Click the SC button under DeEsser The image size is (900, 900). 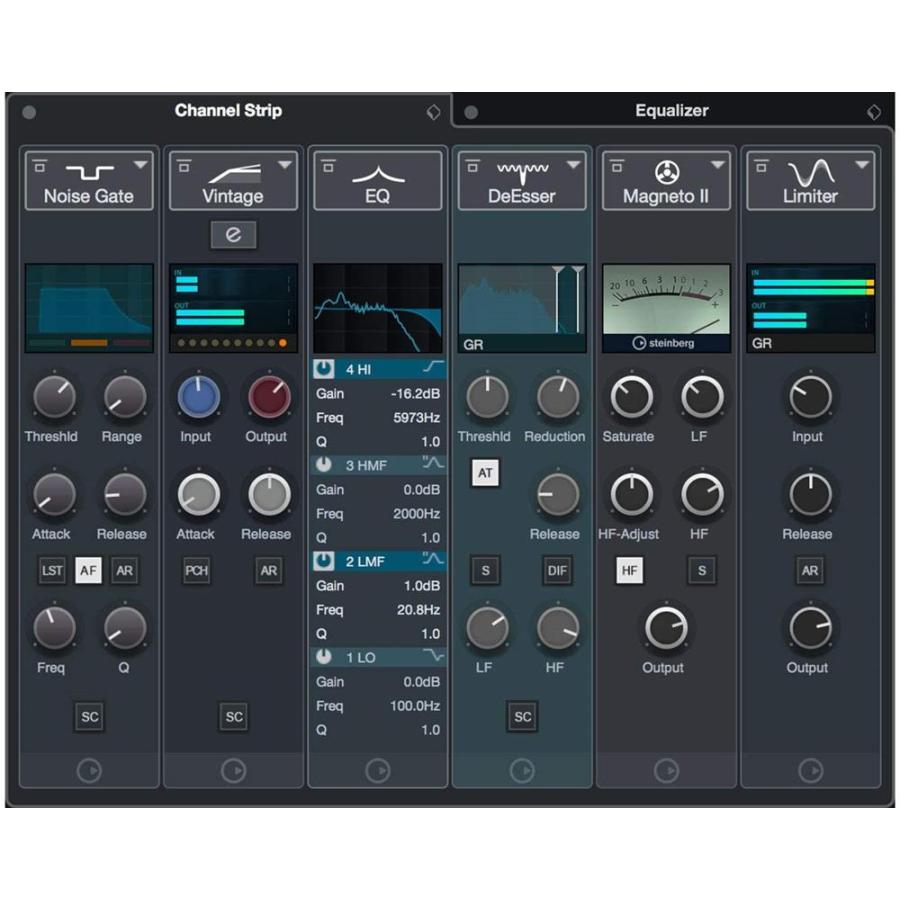pyautogui.click(x=522, y=716)
